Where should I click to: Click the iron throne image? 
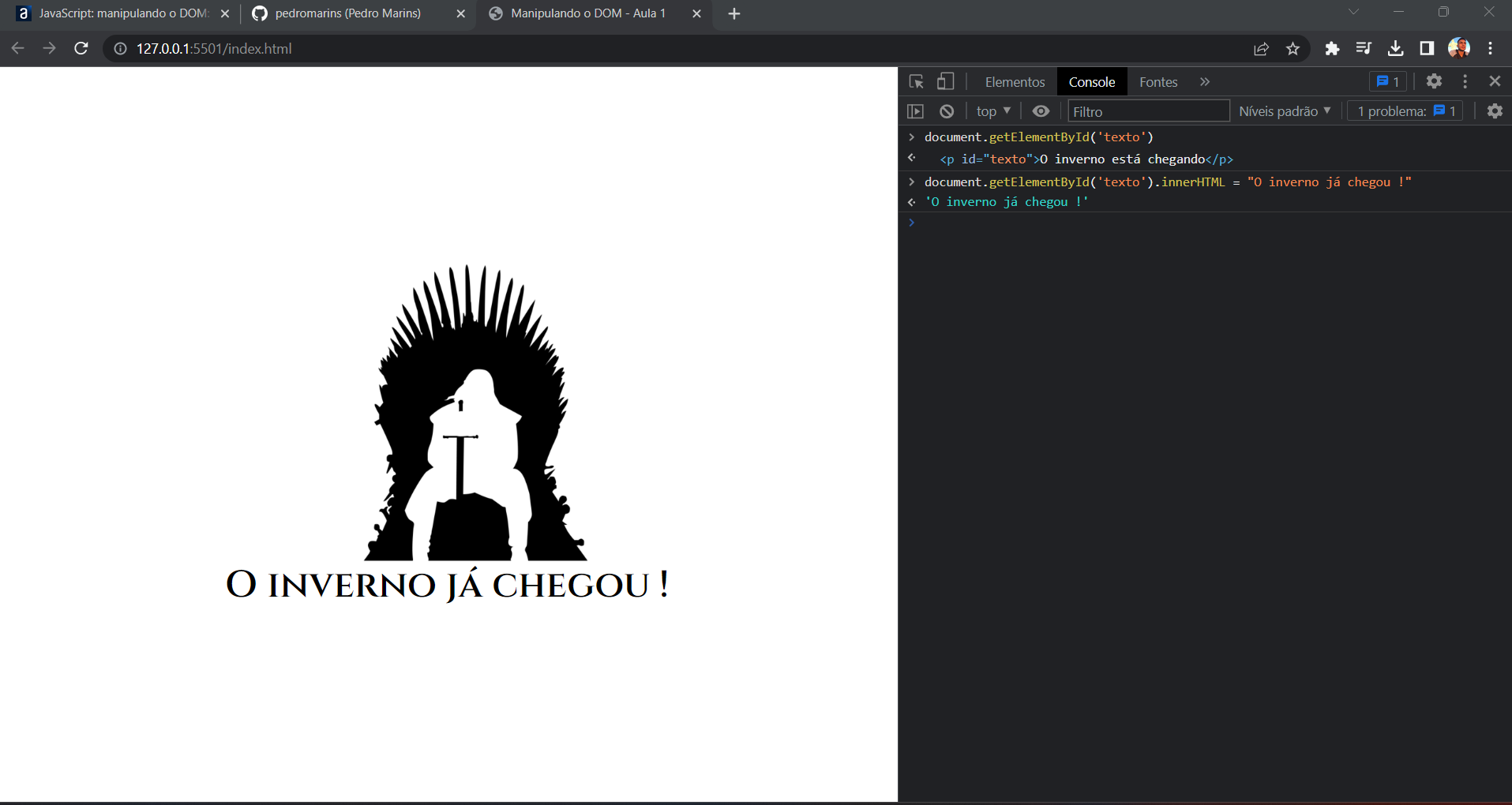[x=474, y=412]
